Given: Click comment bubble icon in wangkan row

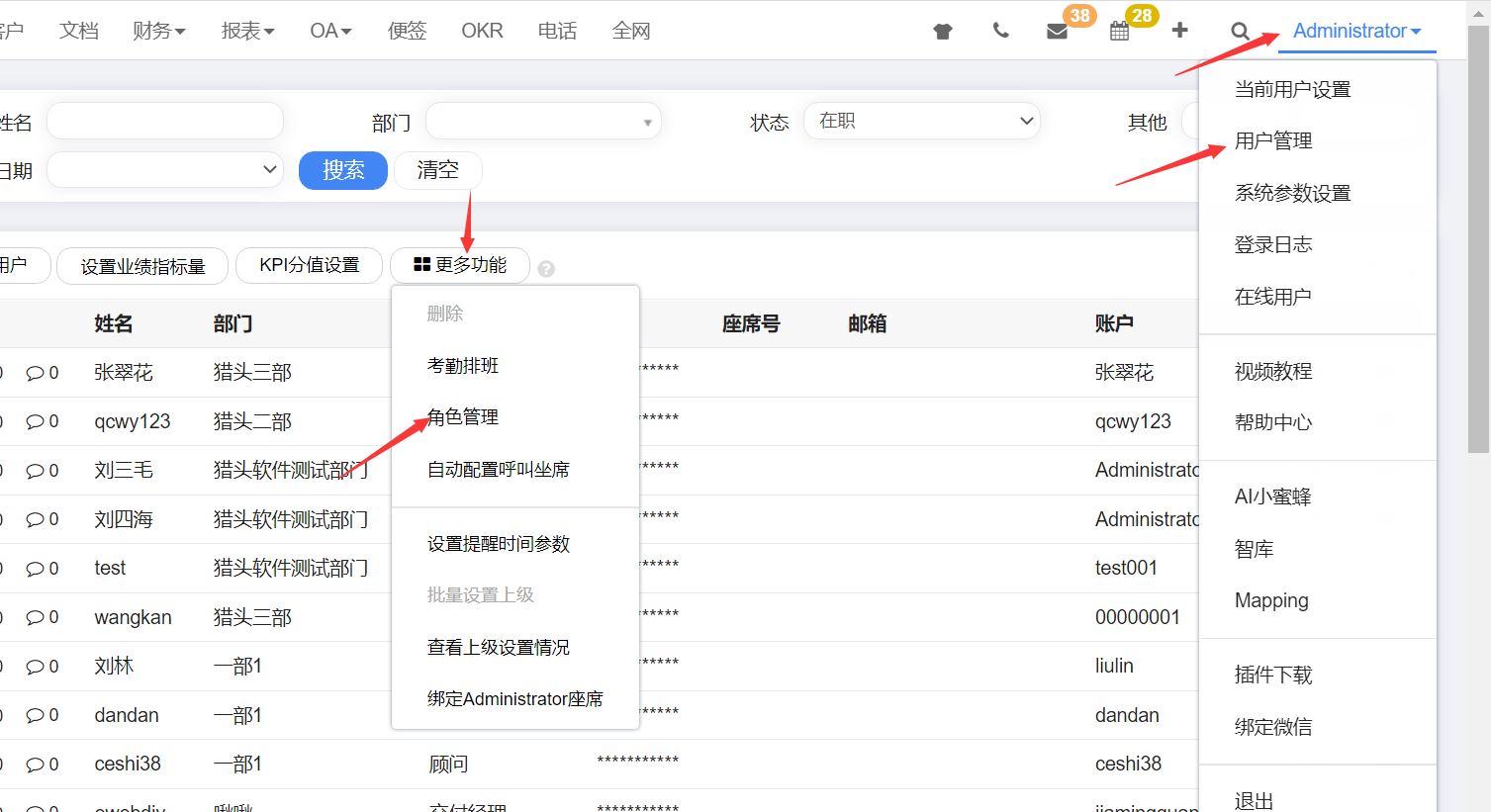Looking at the screenshot, I should (x=36, y=617).
